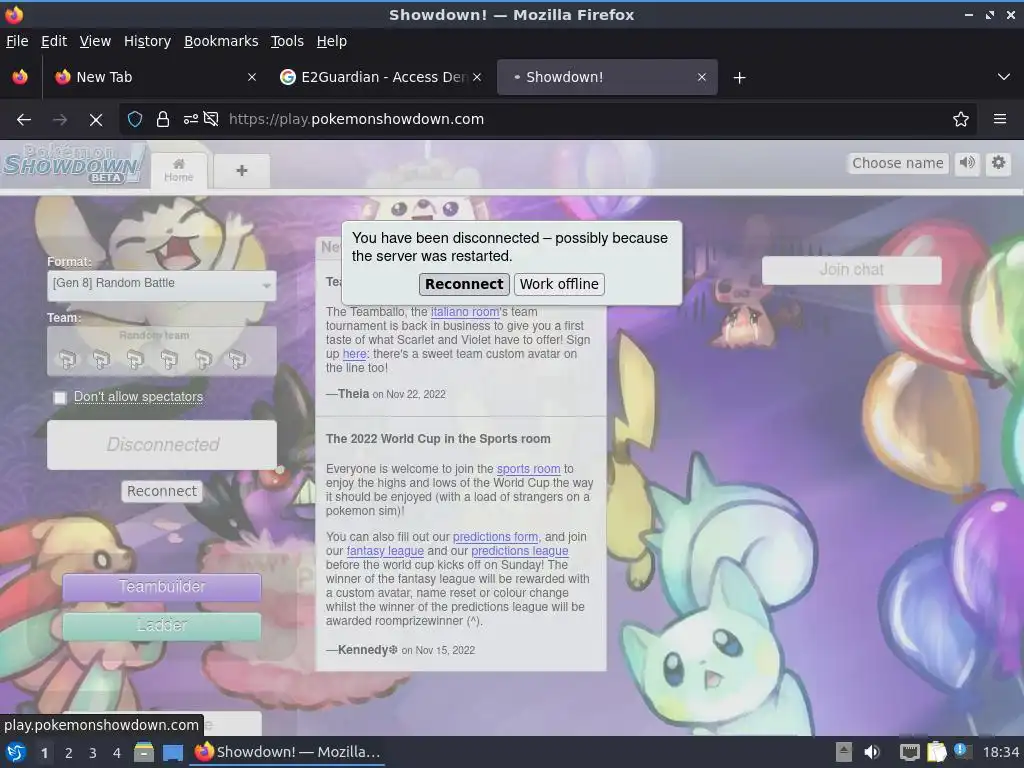Viewport: 1024px width, 768px height.
Task: Click the Choose name button
Action: pyautogui.click(x=897, y=163)
